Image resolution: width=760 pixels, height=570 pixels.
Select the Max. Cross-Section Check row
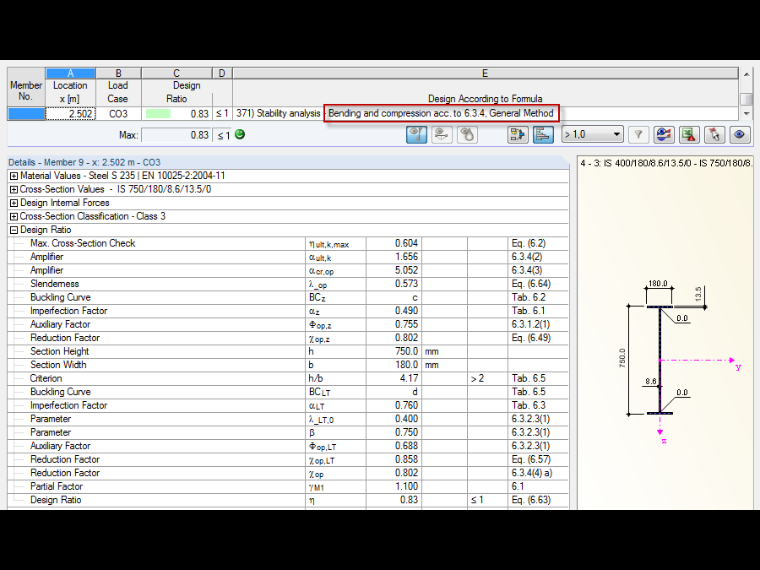coord(288,243)
